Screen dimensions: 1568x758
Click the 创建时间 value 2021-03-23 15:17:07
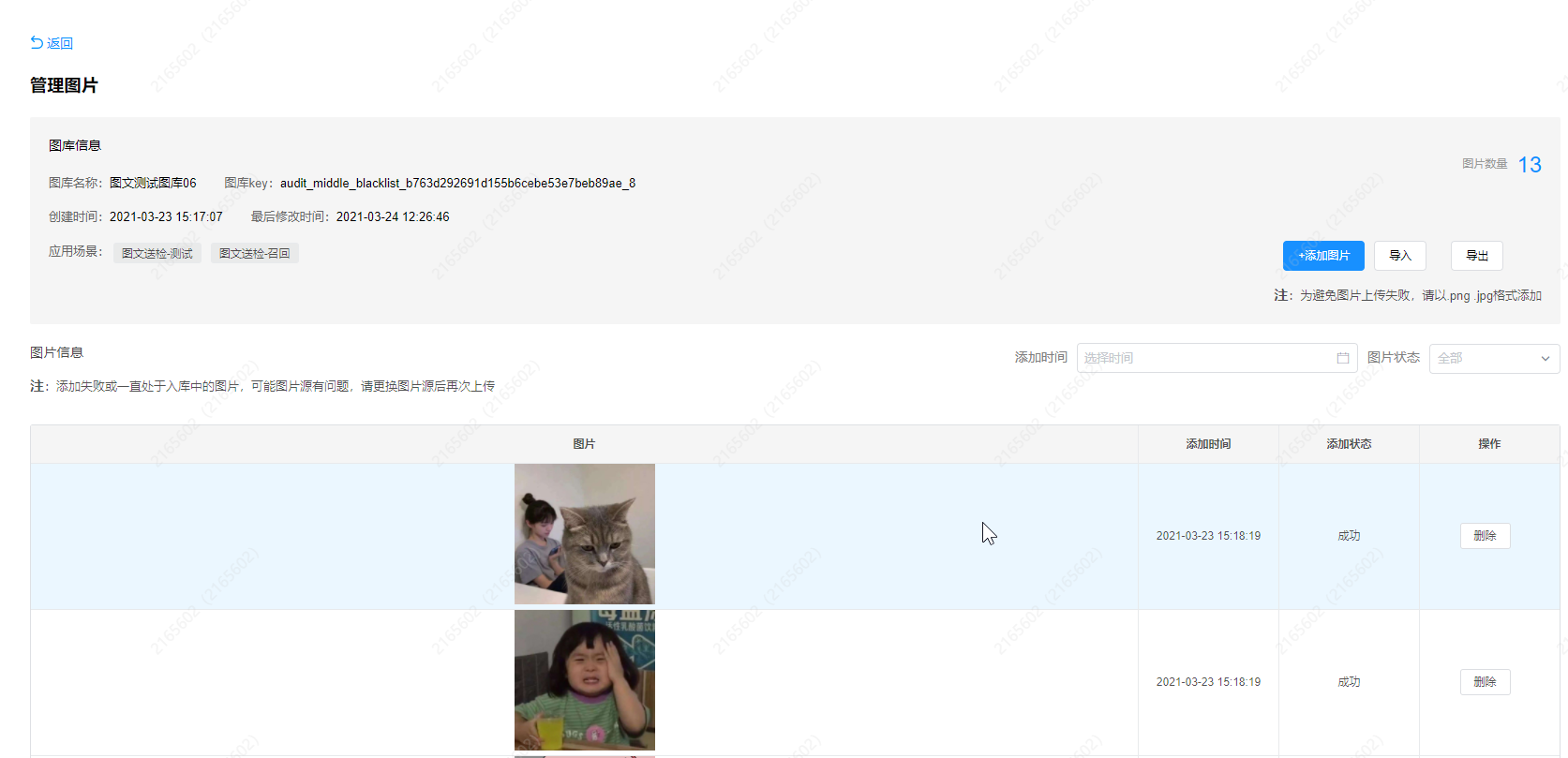coord(166,217)
